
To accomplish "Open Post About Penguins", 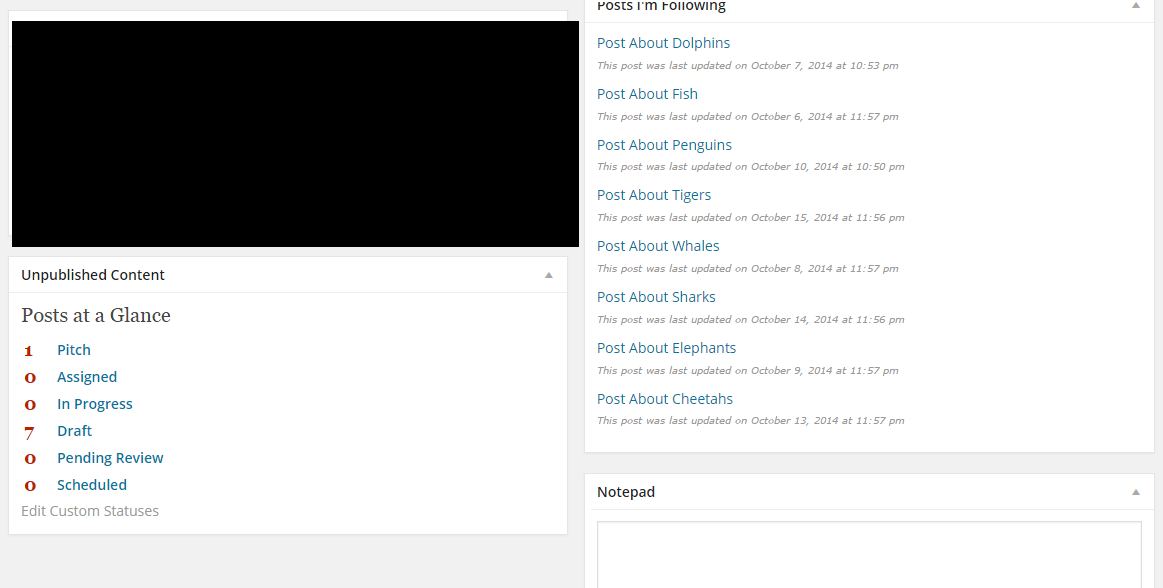I will [664, 145].
